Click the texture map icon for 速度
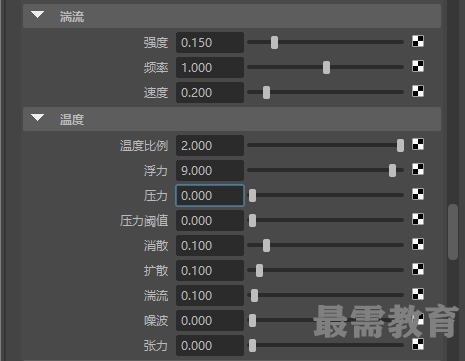Viewport: 465px width, 361px height. [418, 91]
